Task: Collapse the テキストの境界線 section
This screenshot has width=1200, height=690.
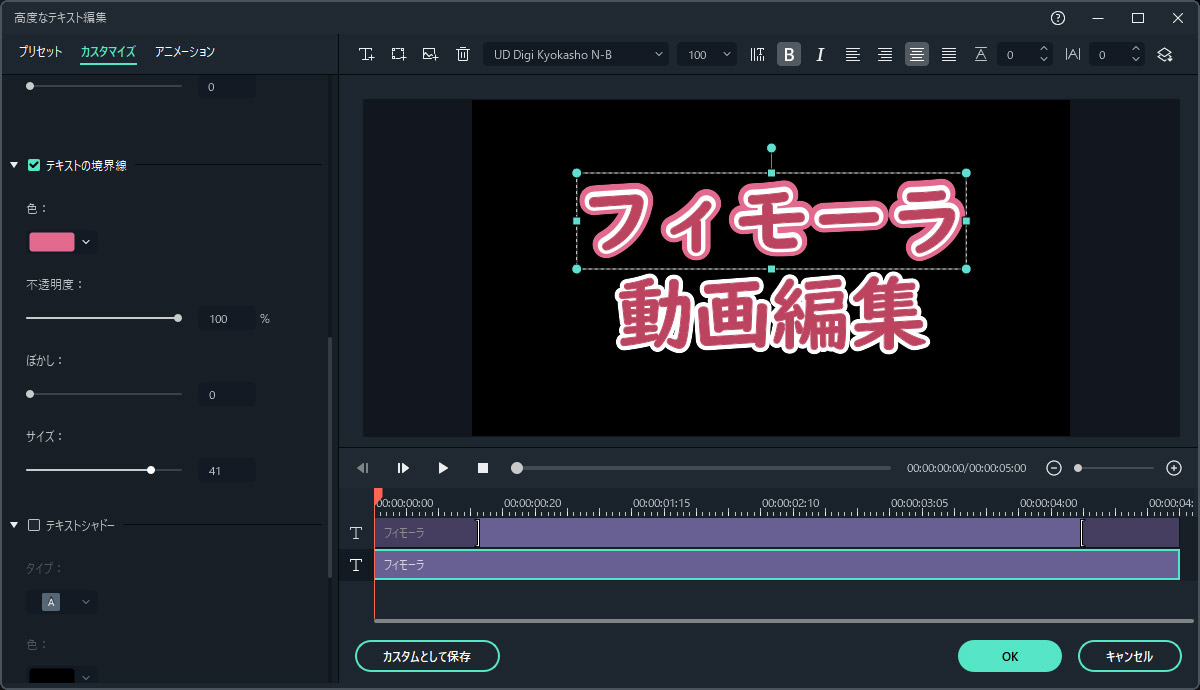Action: (x=14, y=165)
